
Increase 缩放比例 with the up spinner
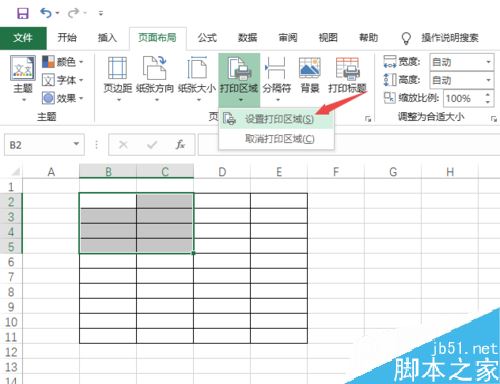tap(488, 94)
